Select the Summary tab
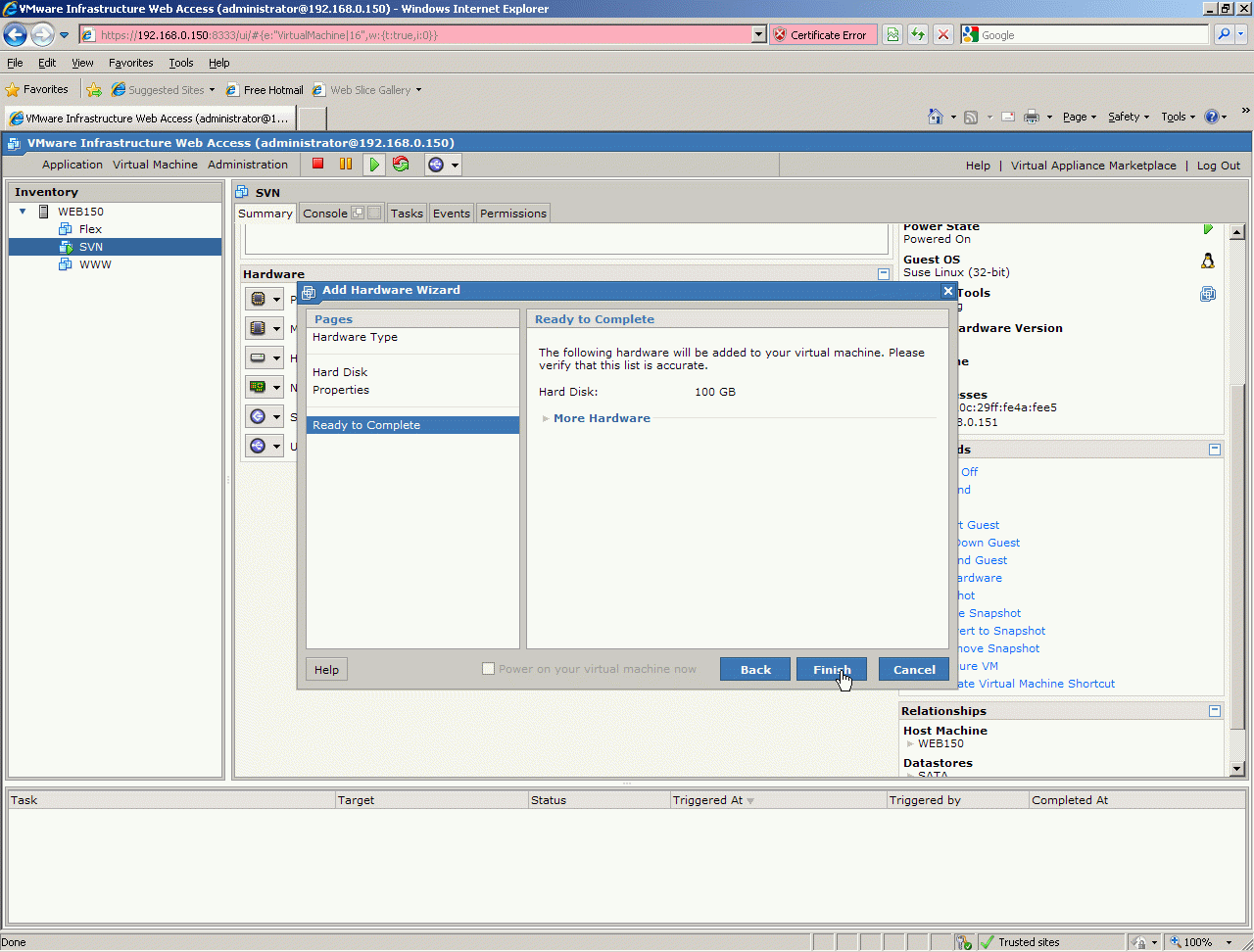The width and height of the screenshot is (1254, 952). click(x=265, y=214)
